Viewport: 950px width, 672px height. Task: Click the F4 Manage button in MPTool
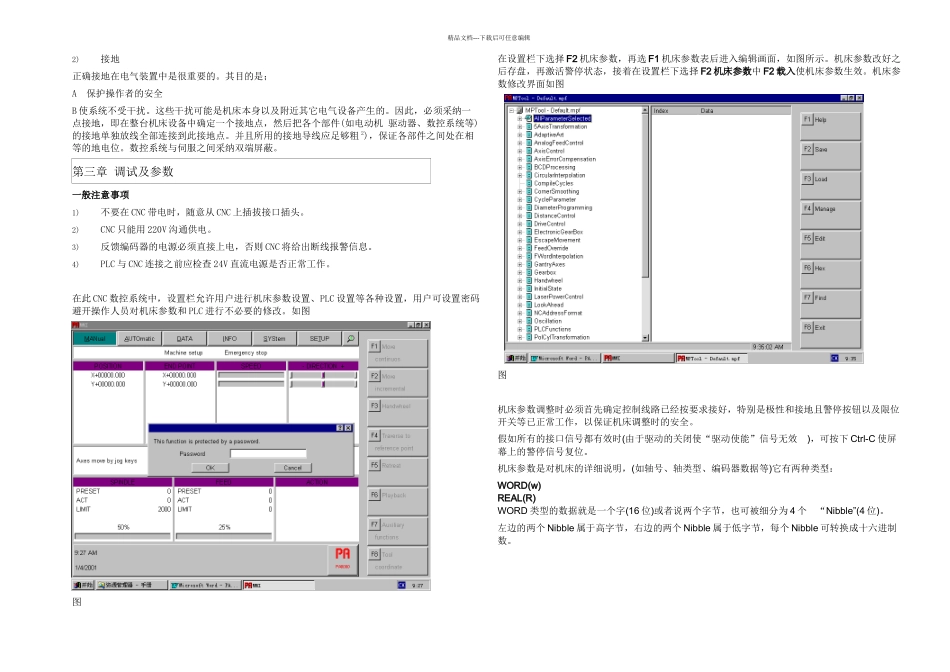pos(830,215)
